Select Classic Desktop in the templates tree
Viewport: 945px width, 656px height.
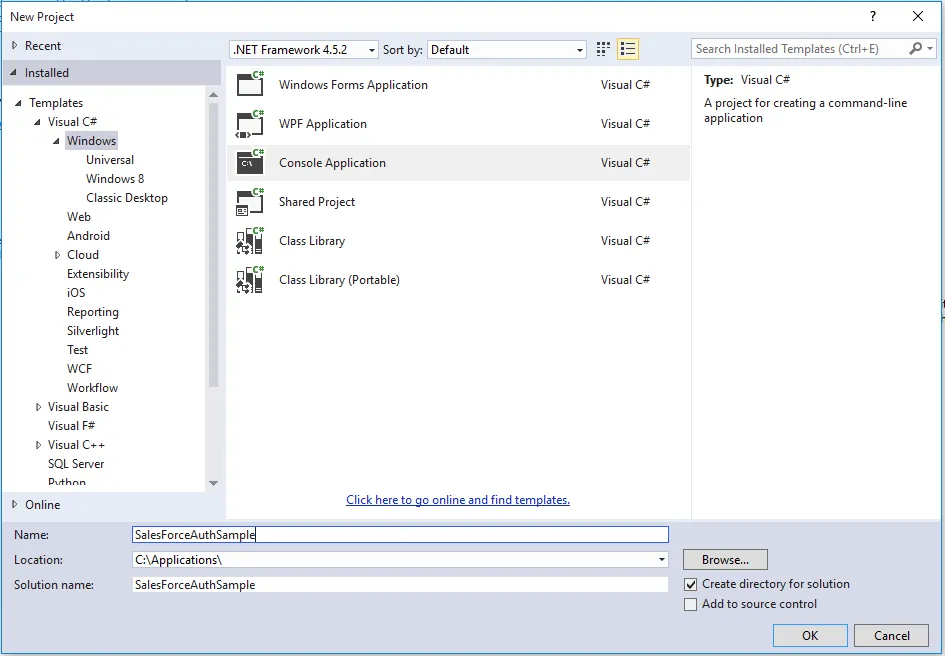[127, 198]
